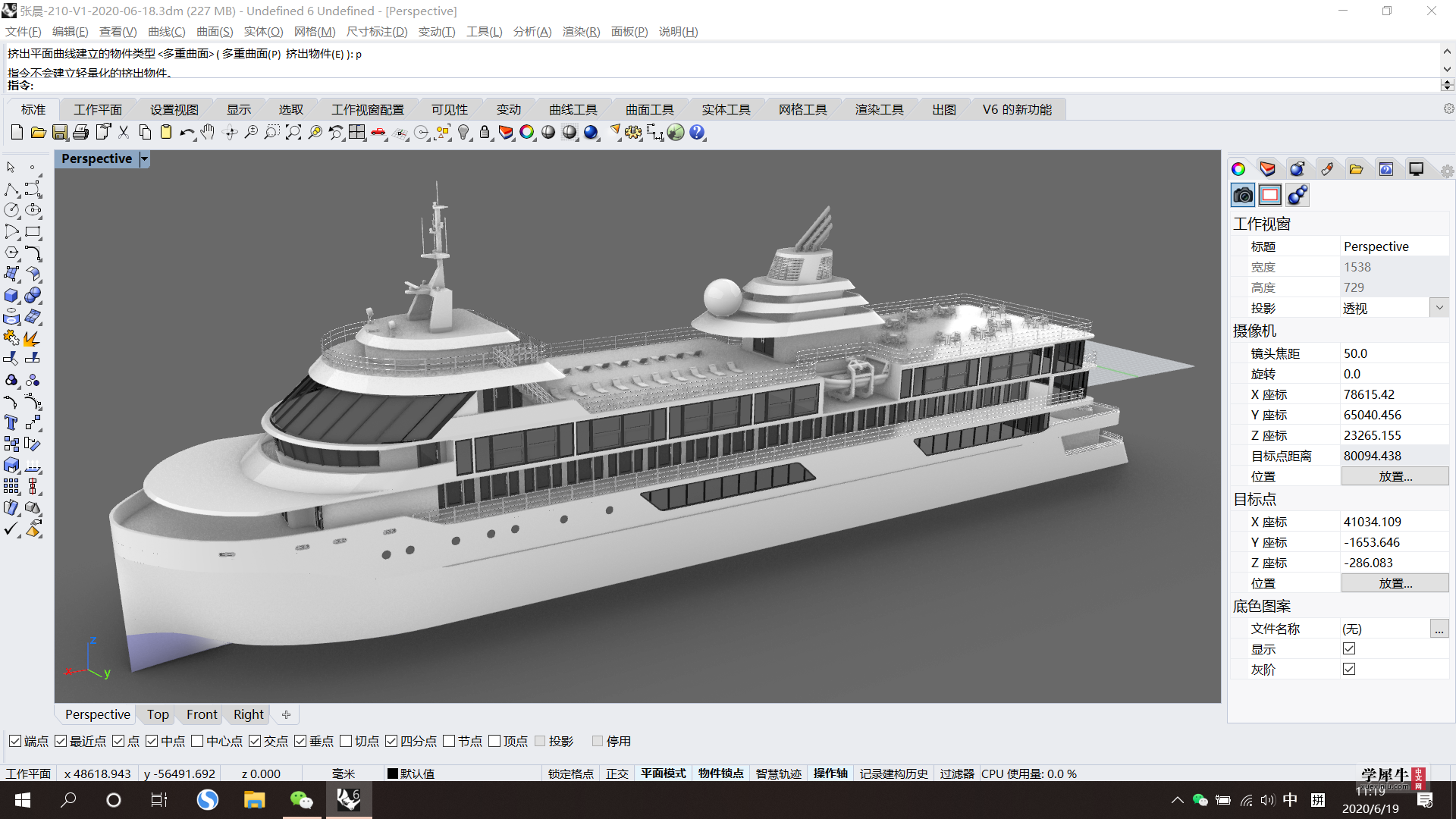The height and width of the screenshot is (819, 1456).
Task: Expand command history with the down arrow
Action: pyautogui.click(x=1447, y=69)
